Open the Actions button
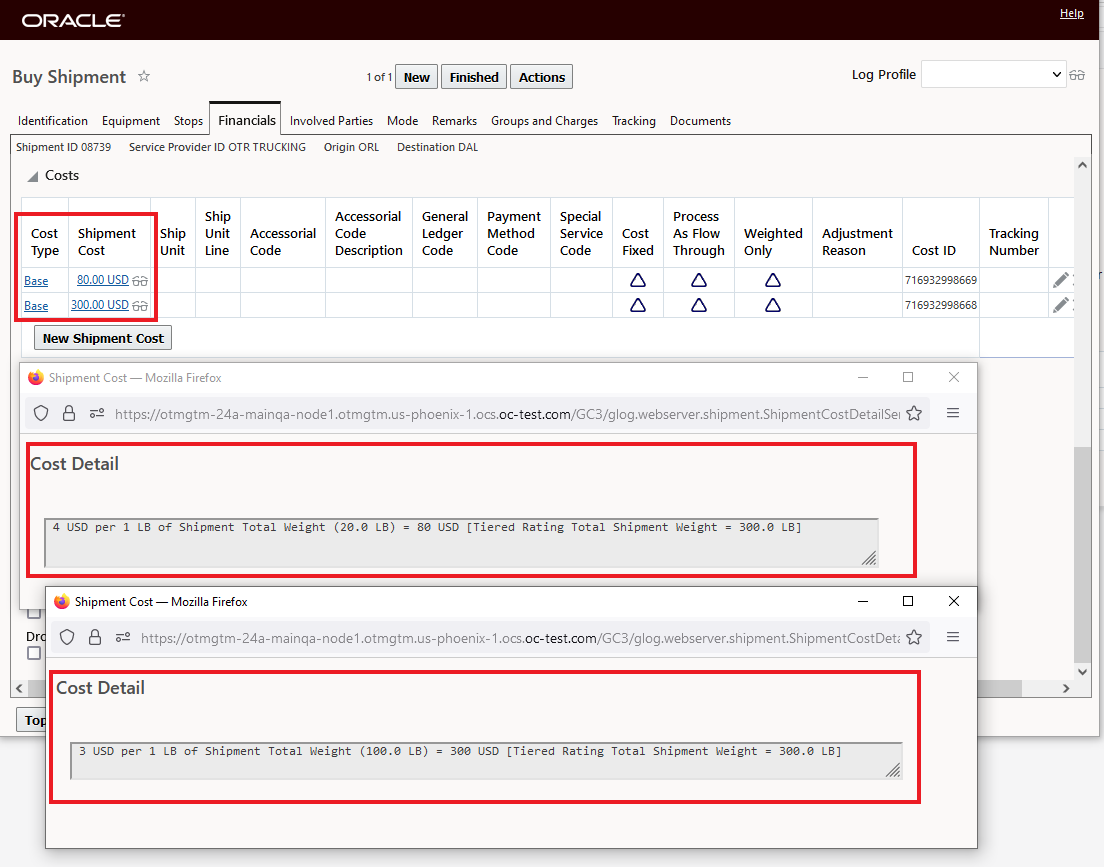Image resolution: width=1104 pixels, height=867 pixels. tap(541, 77)
